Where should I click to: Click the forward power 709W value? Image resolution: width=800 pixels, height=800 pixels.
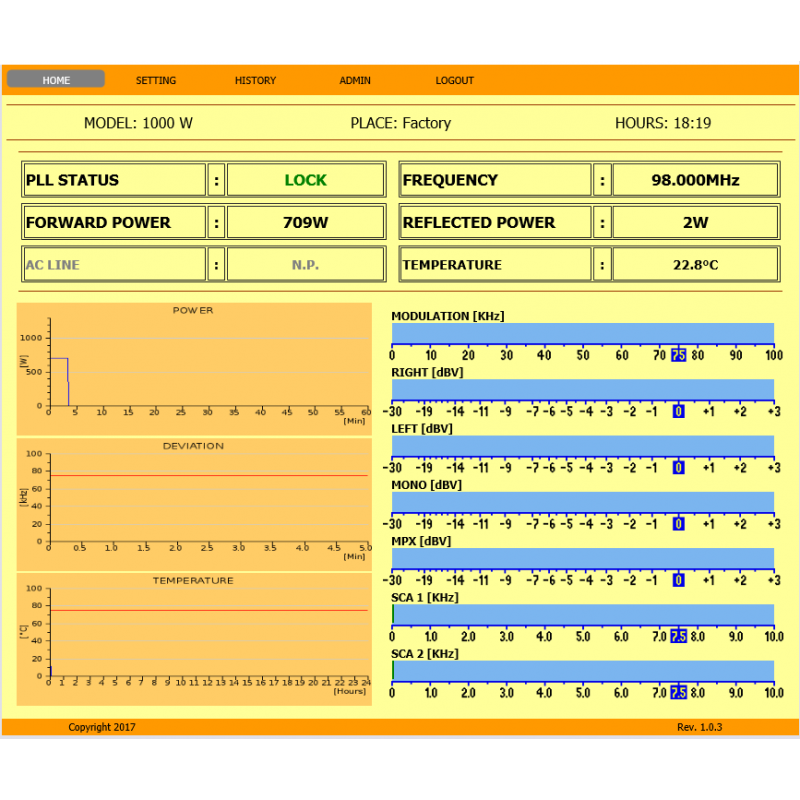(305, 222)
